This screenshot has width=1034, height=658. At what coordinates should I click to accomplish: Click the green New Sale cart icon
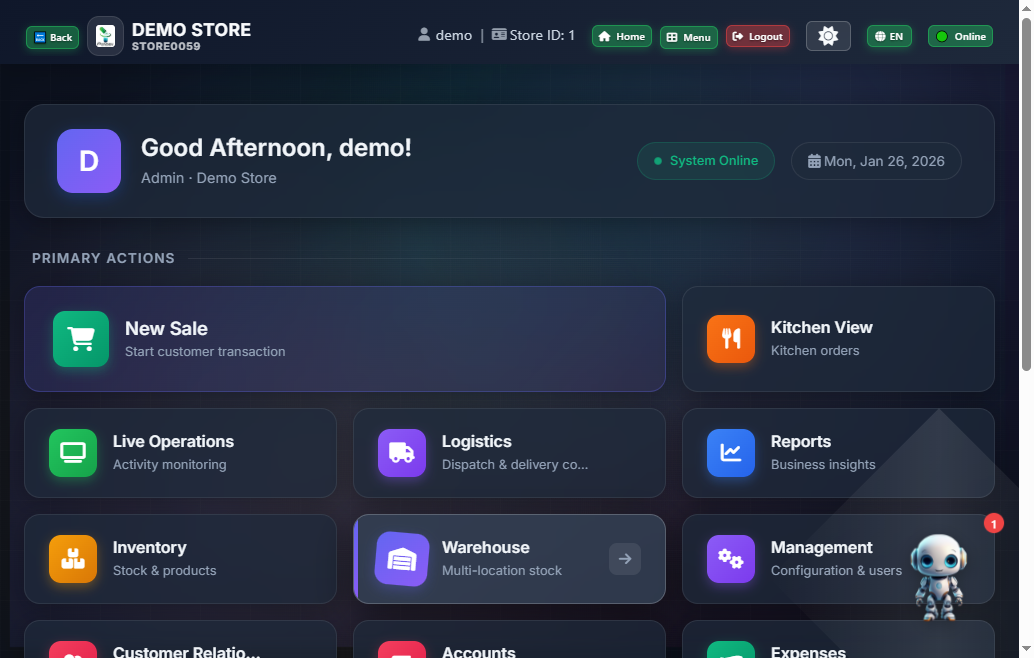pyautogui.click(x=81, y=339)
